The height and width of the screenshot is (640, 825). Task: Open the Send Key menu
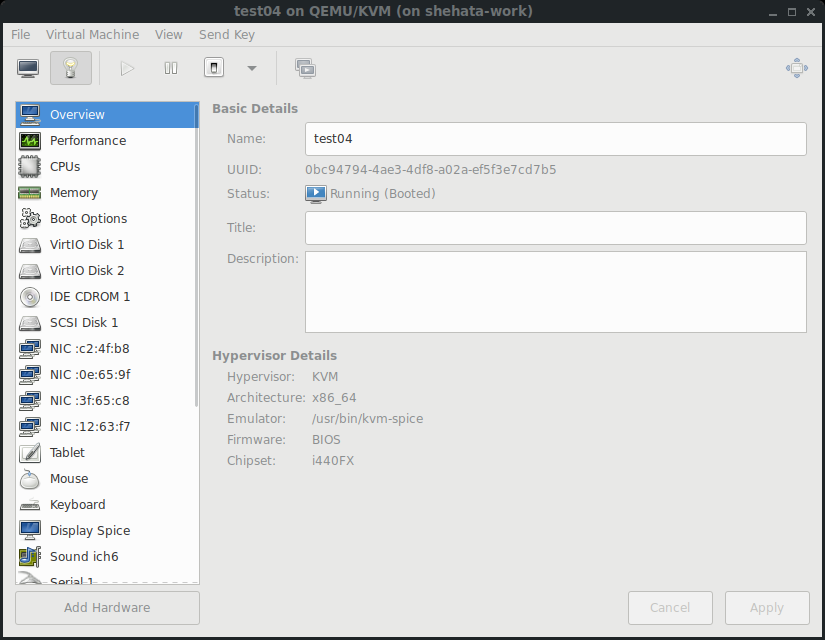(x=227, y=34)
